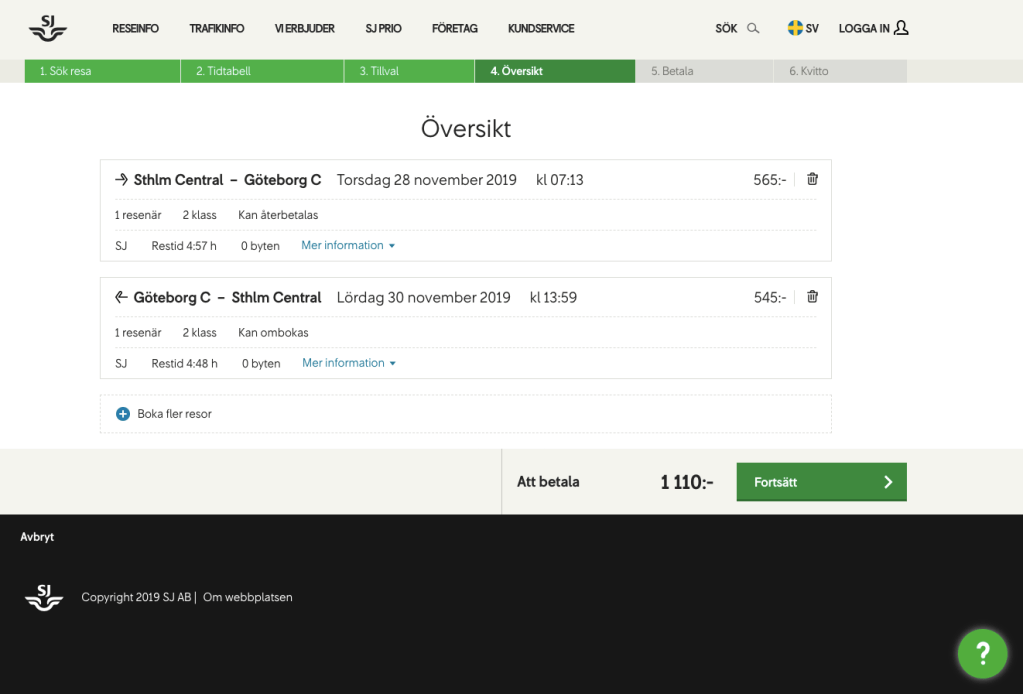1023x694 pixels.
Task: Go back to step 1. Sök resa
Action: 102,72
